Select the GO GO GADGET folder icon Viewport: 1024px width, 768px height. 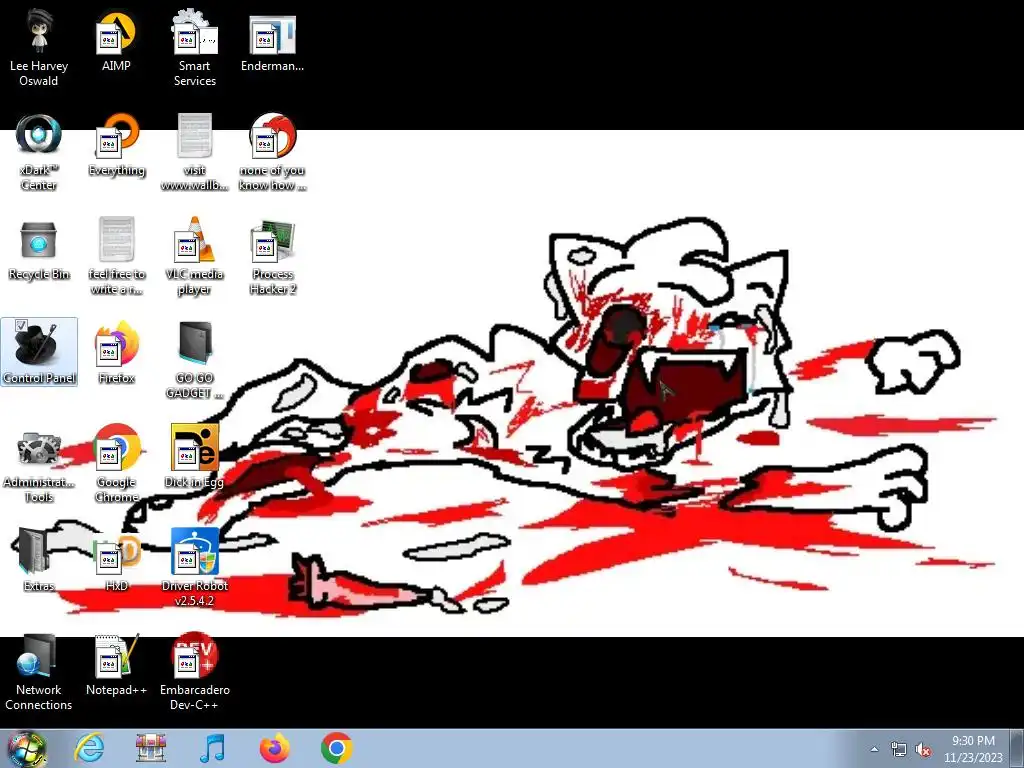195,360
